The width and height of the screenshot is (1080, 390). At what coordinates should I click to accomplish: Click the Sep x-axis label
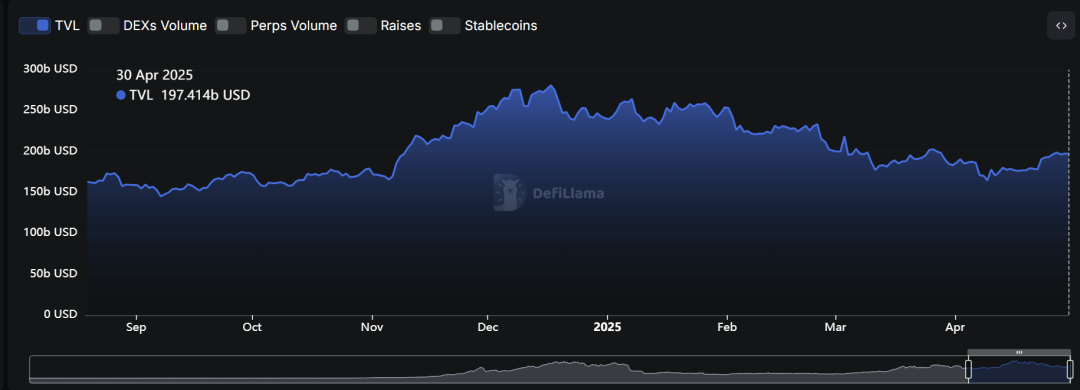[x=136, y=327]
